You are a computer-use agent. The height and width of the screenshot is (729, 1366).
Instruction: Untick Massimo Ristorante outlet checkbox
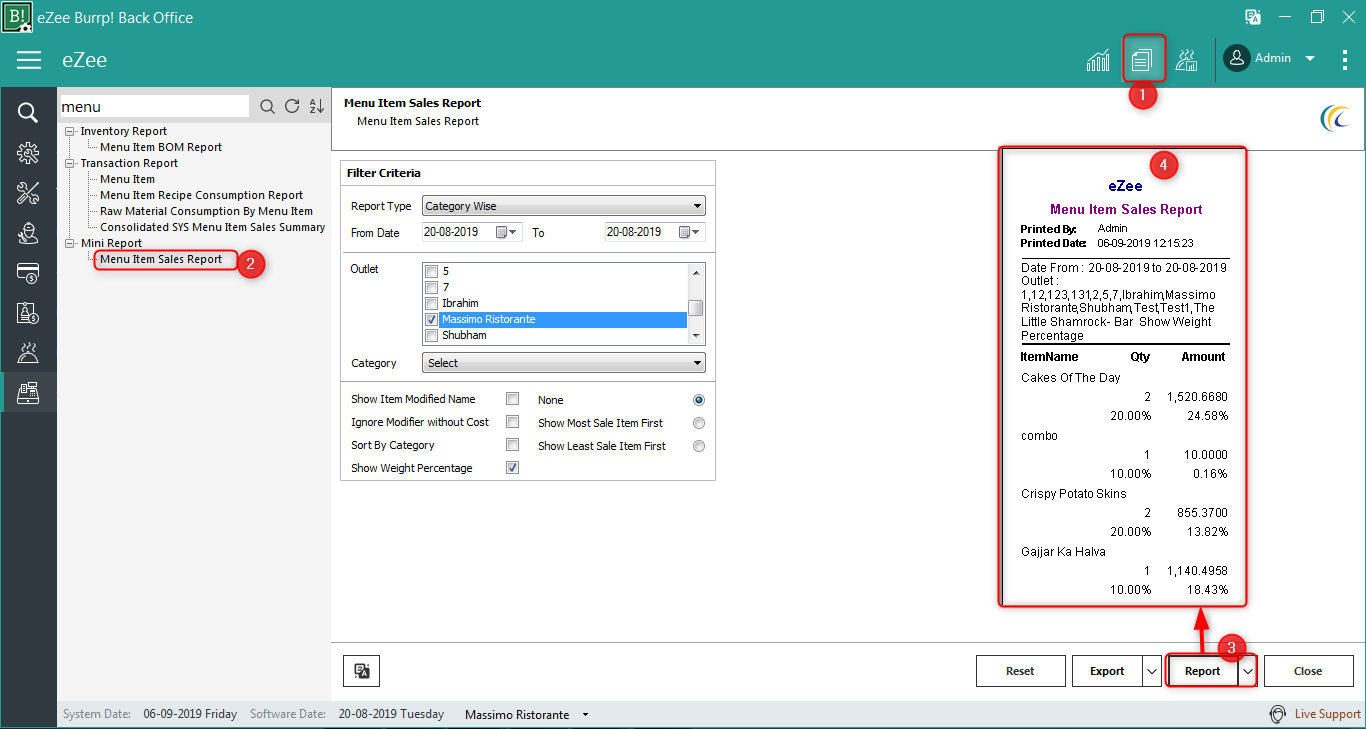pos(432,319)
